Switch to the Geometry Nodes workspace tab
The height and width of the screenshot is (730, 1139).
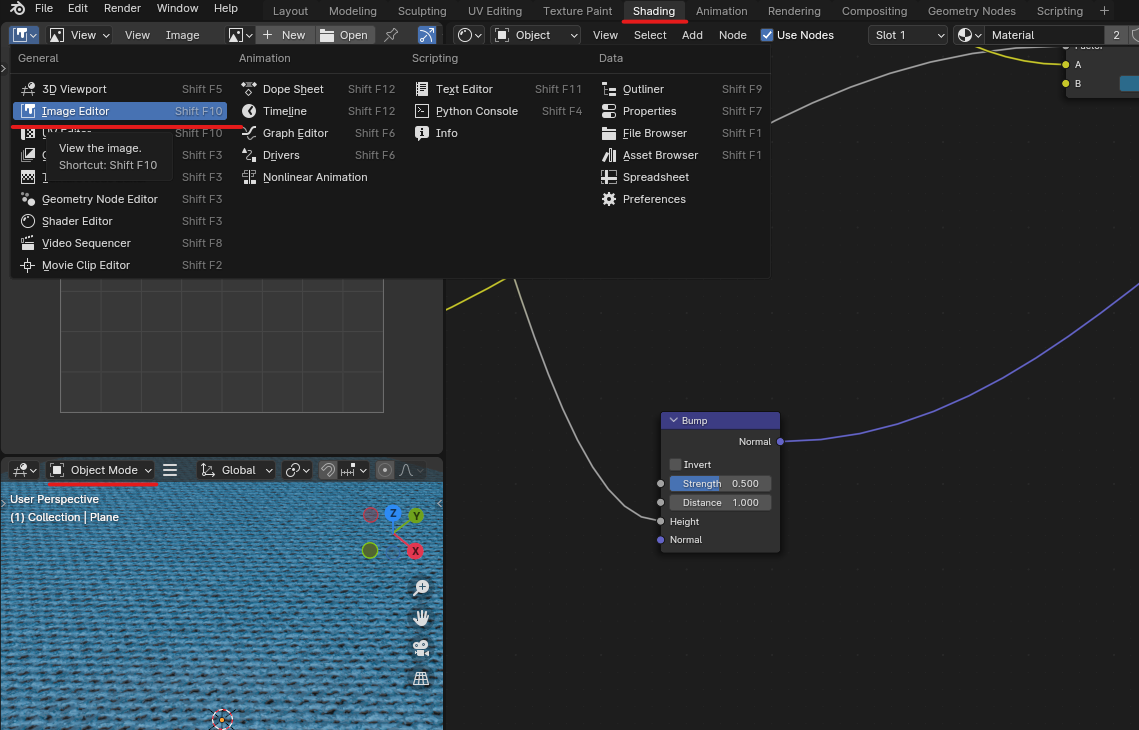point(971,11)
